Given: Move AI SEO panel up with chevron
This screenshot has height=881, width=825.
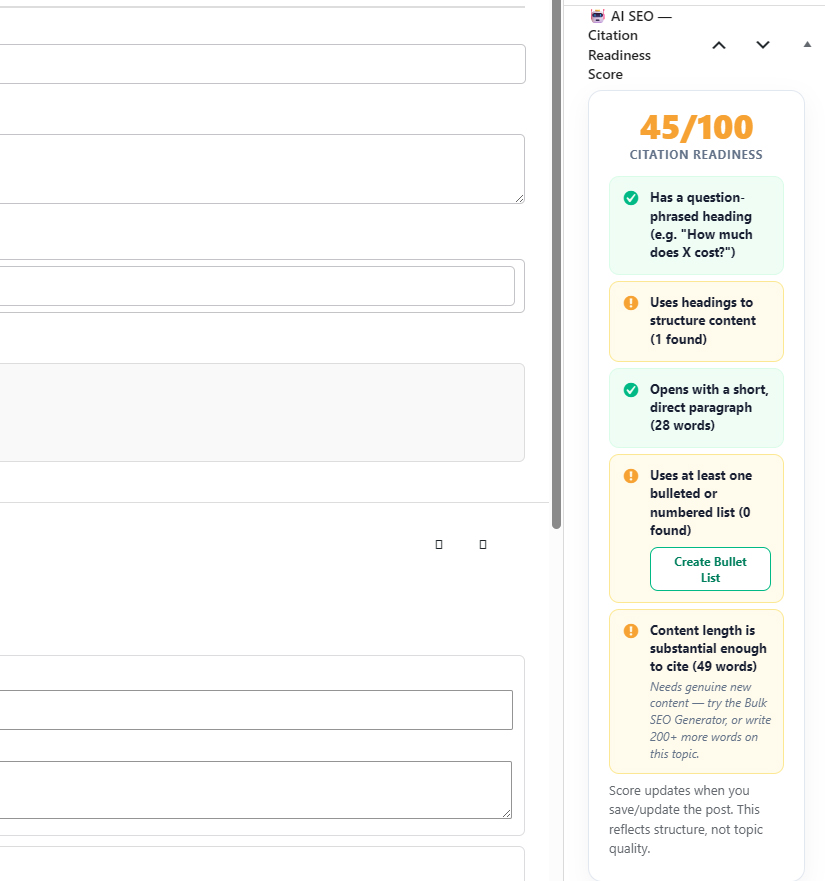Looking at the screenshot, I should pos(719,46).
